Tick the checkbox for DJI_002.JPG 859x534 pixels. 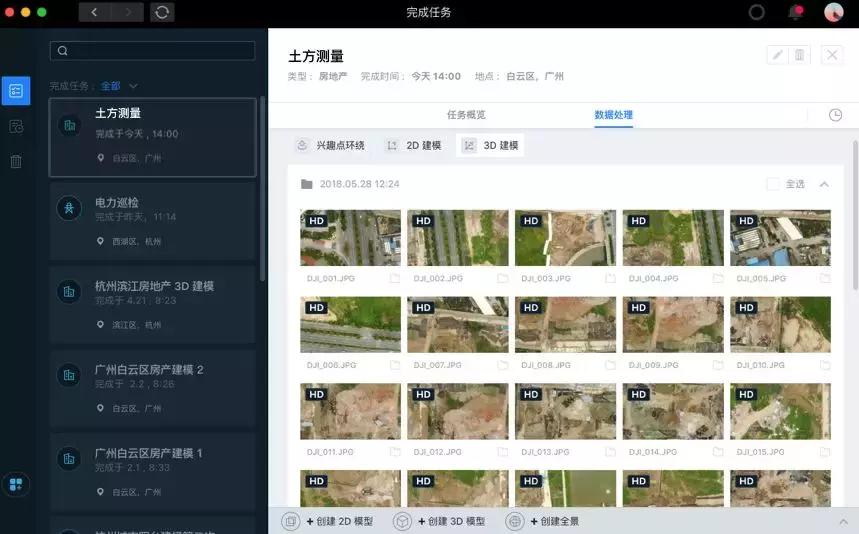click(502, 278)
